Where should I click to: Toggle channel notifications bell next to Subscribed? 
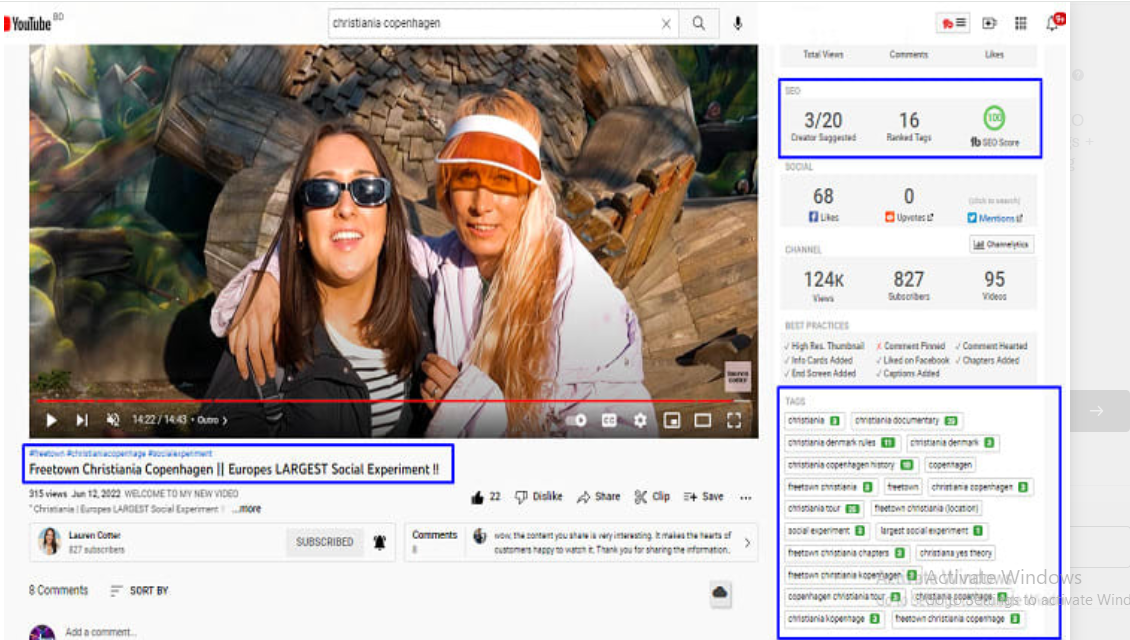point(378,541)
